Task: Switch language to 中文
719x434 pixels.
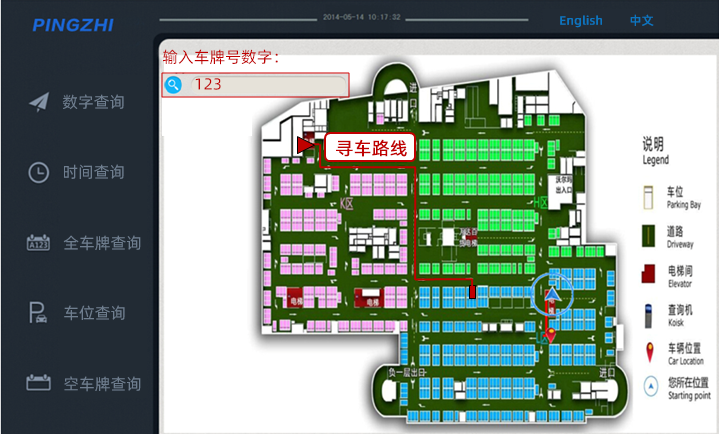Action: [641, 20]
